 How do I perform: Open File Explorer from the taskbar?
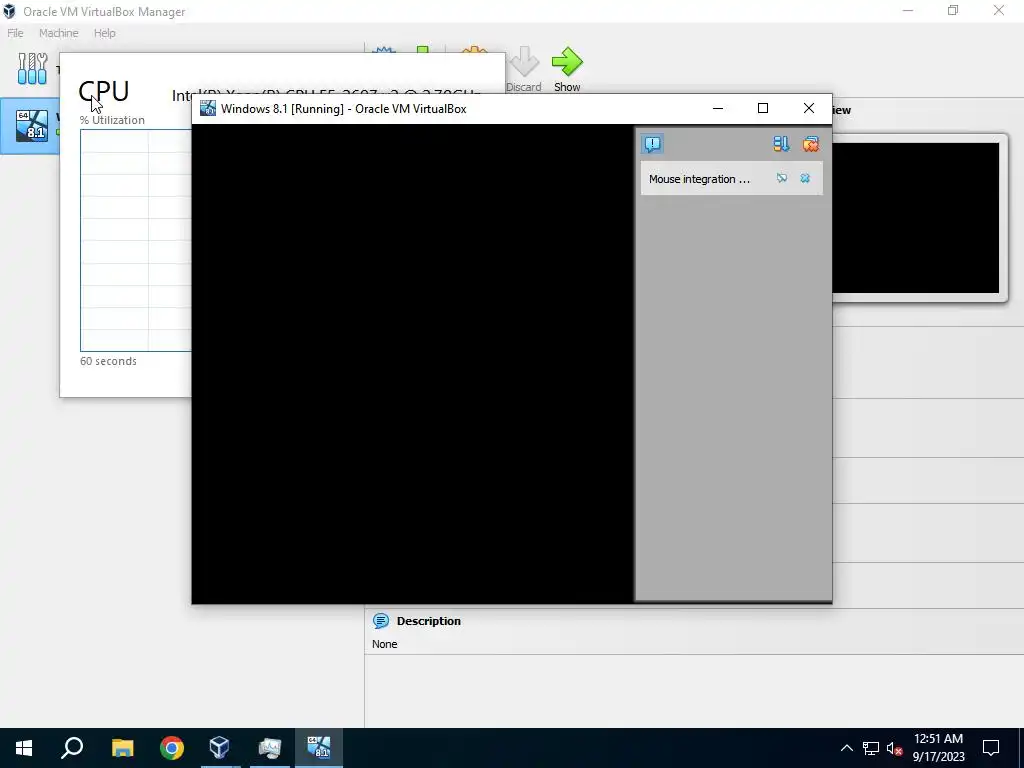click(x=122, y=748)
